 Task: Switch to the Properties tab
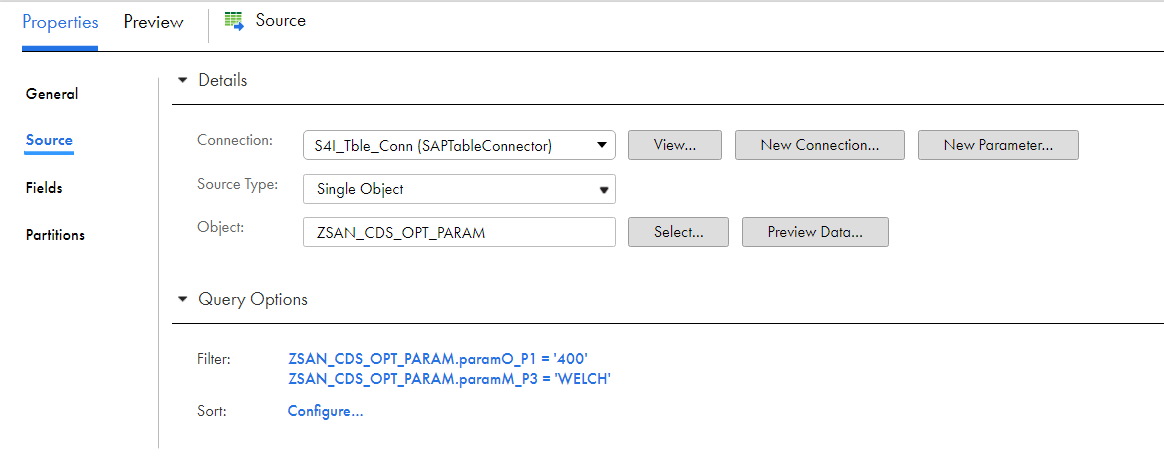click(60, 22)
